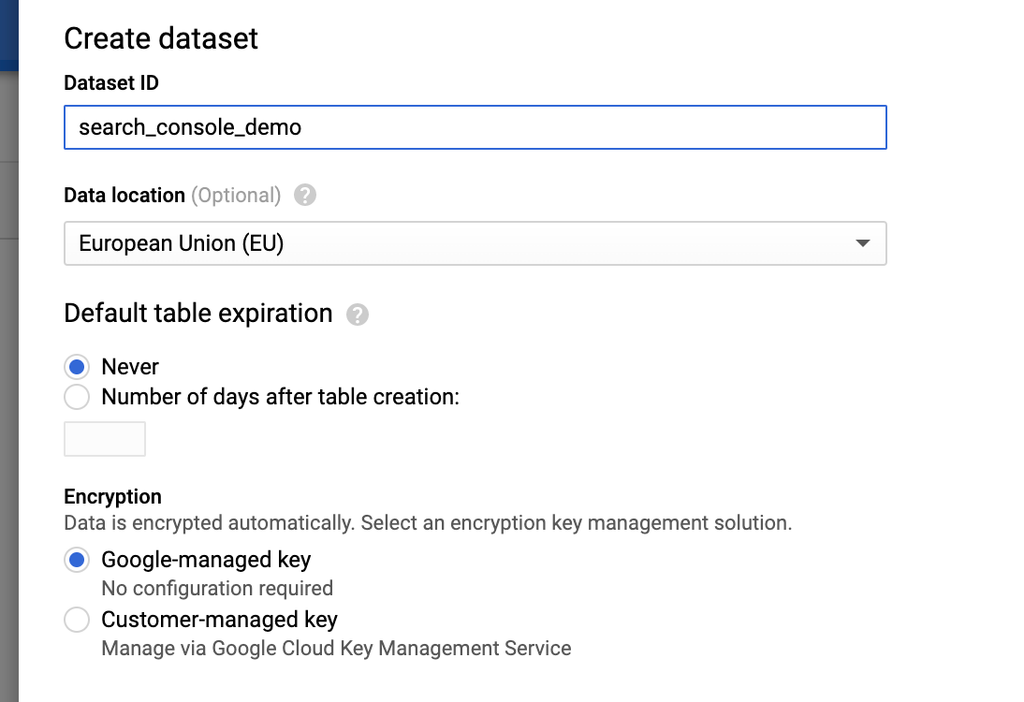The height and width of the screenshot is (702, 1024).
Task: Open the European Union (EU) location selector
Action: [x=475, y=244]
